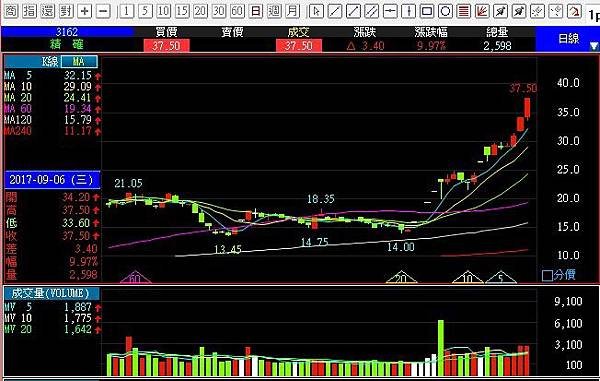Click the tallest green volume bar
This screenshot has height=381, width=600.
pyautogui.click(x=440, y=348)
